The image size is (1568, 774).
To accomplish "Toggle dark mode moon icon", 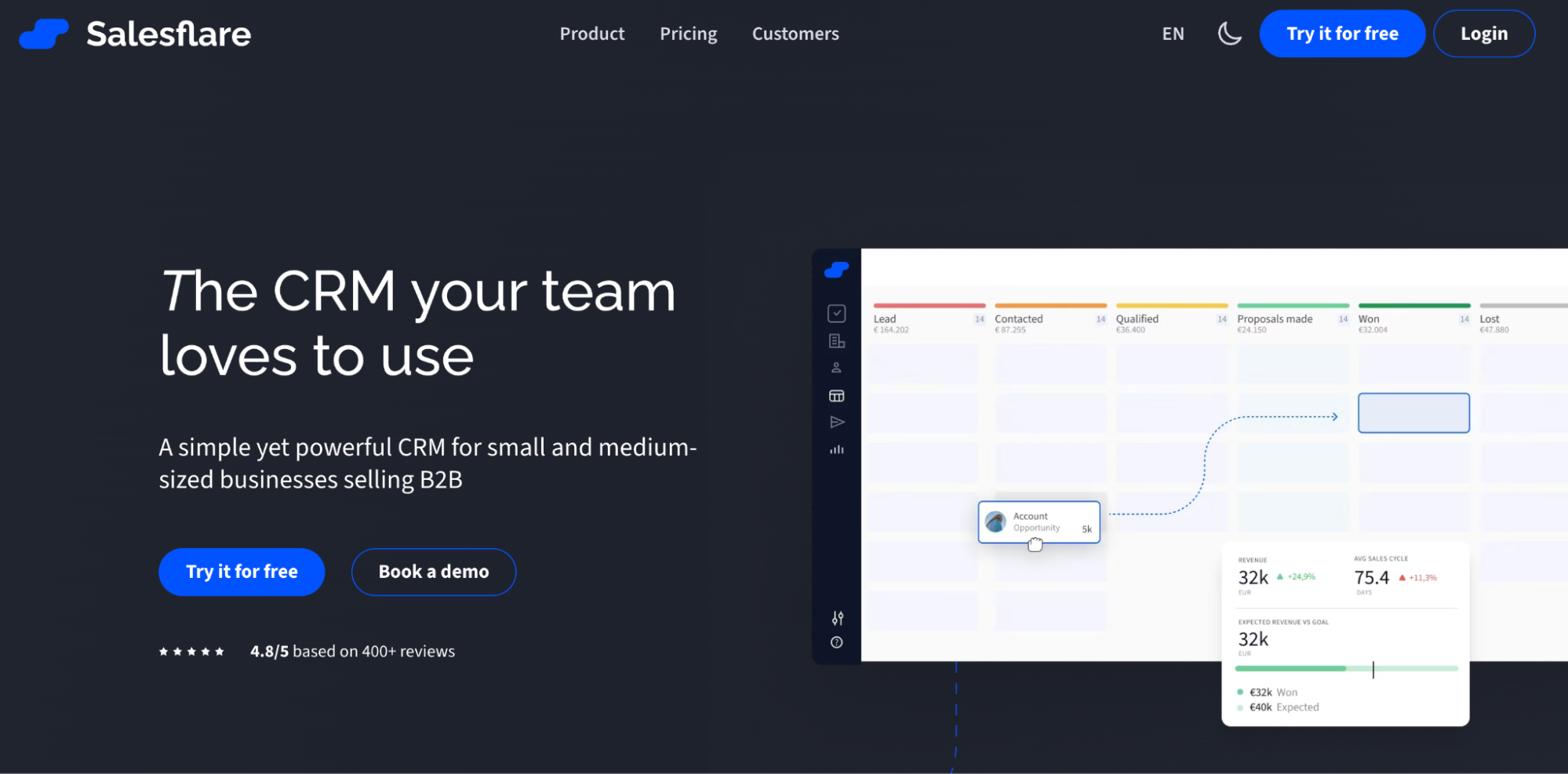I will tap(1229, 34).
